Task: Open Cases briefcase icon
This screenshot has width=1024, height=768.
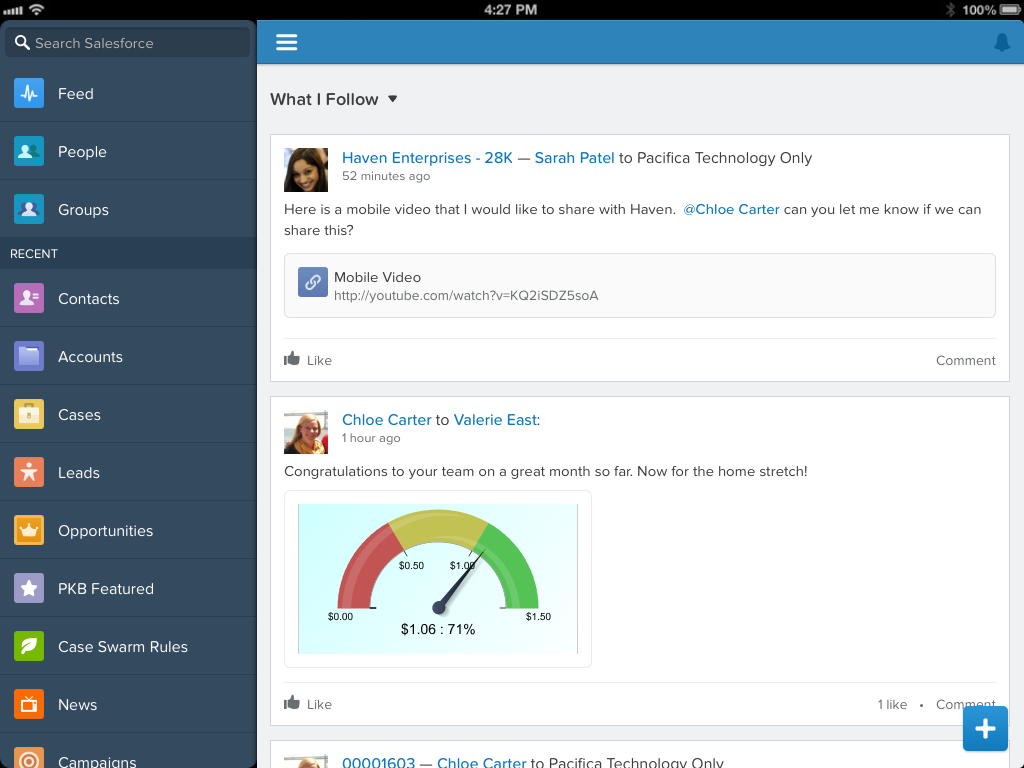Action: [x=29, y=414]
